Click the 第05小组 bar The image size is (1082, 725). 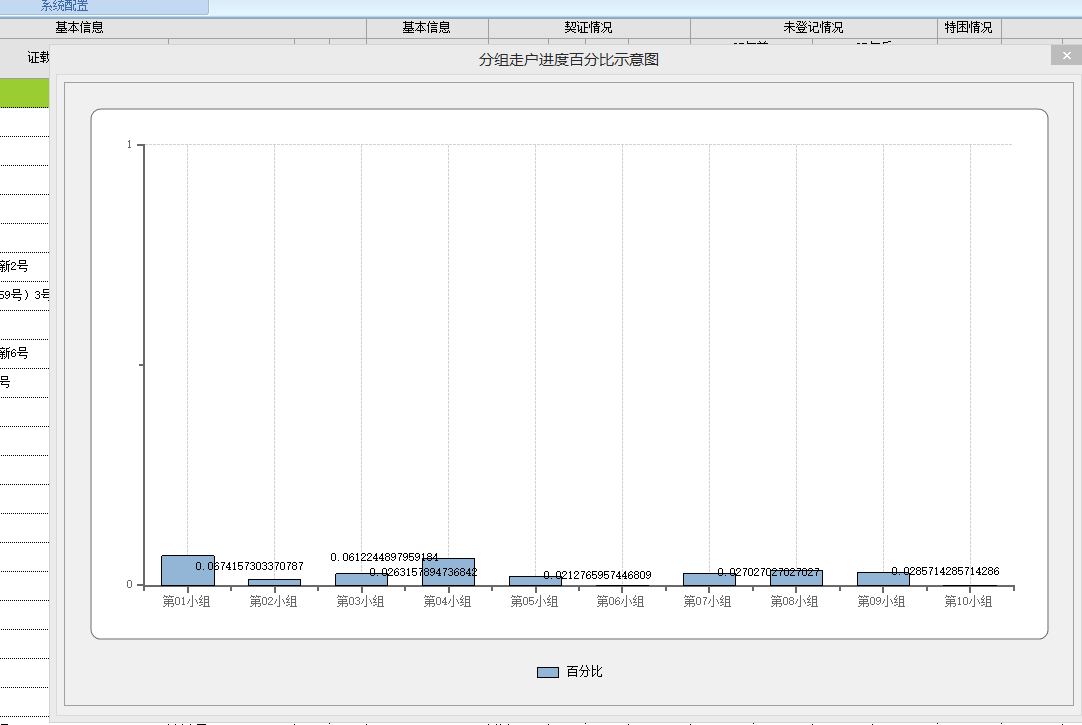(535, 581)
